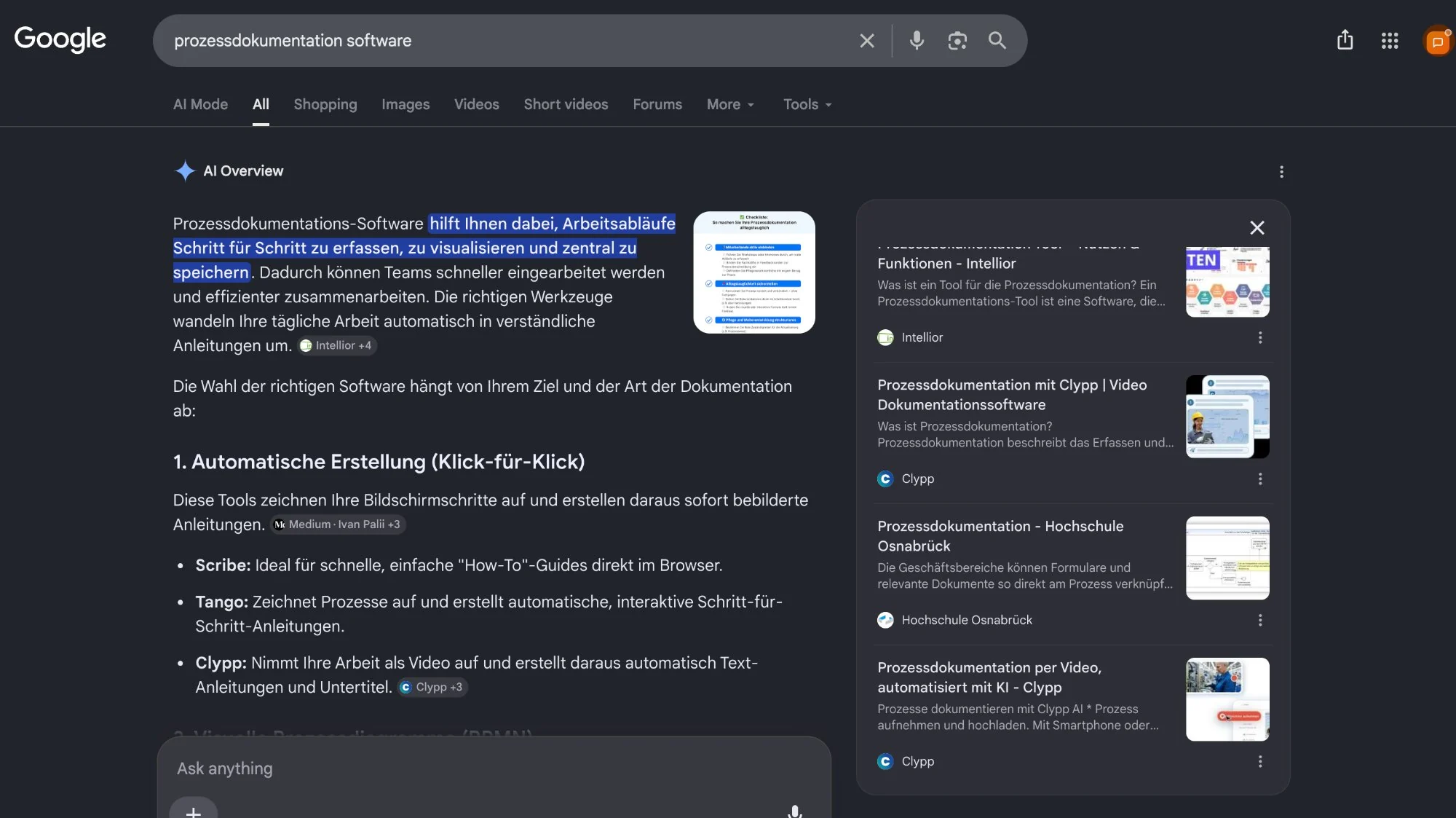Open options menu for the Intellior source
Image resolution: width=1456 pixels, height=818 pixels.
pos(1260,337)
